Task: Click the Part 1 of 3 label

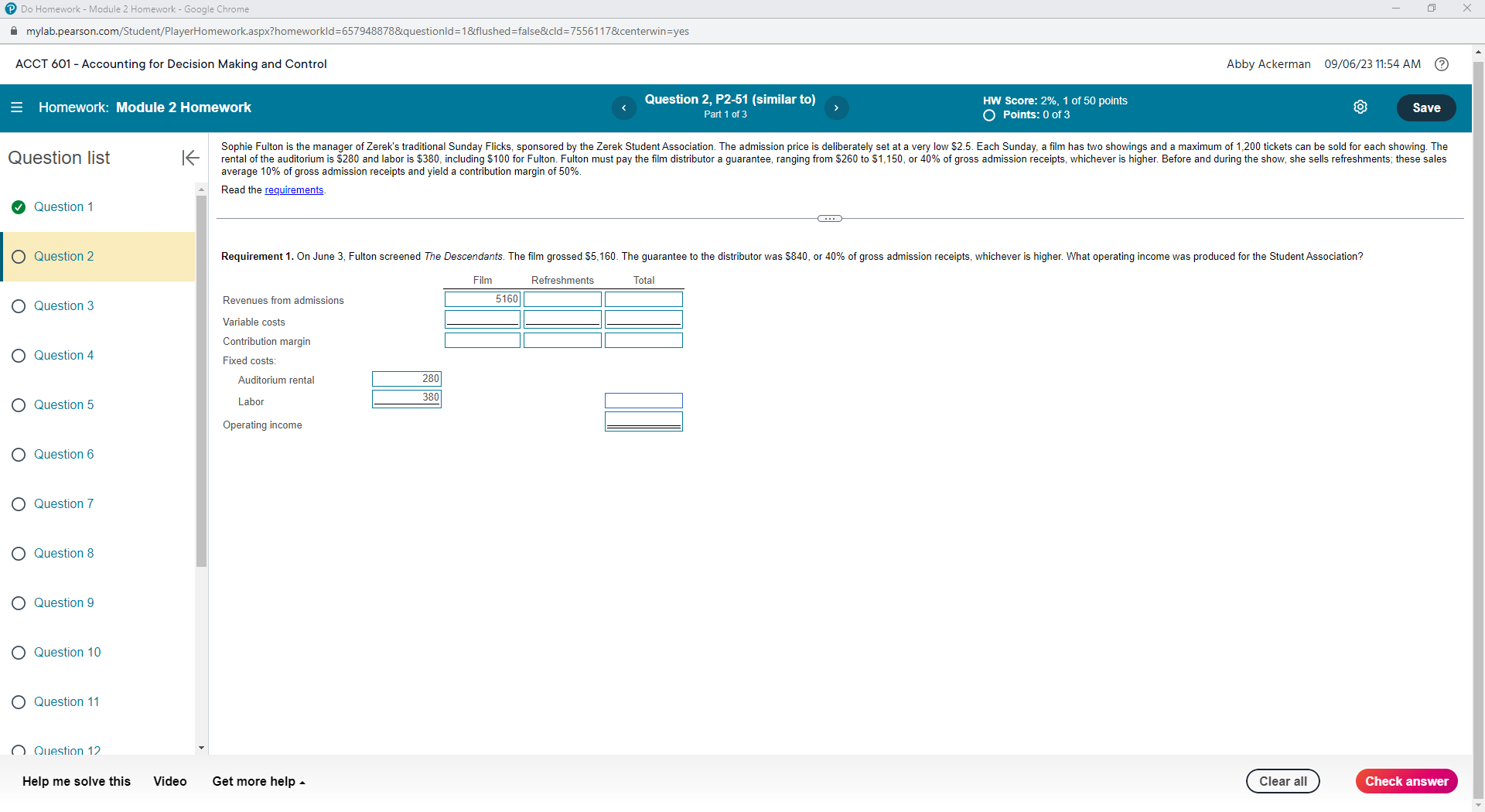Action: coord(725,114)
